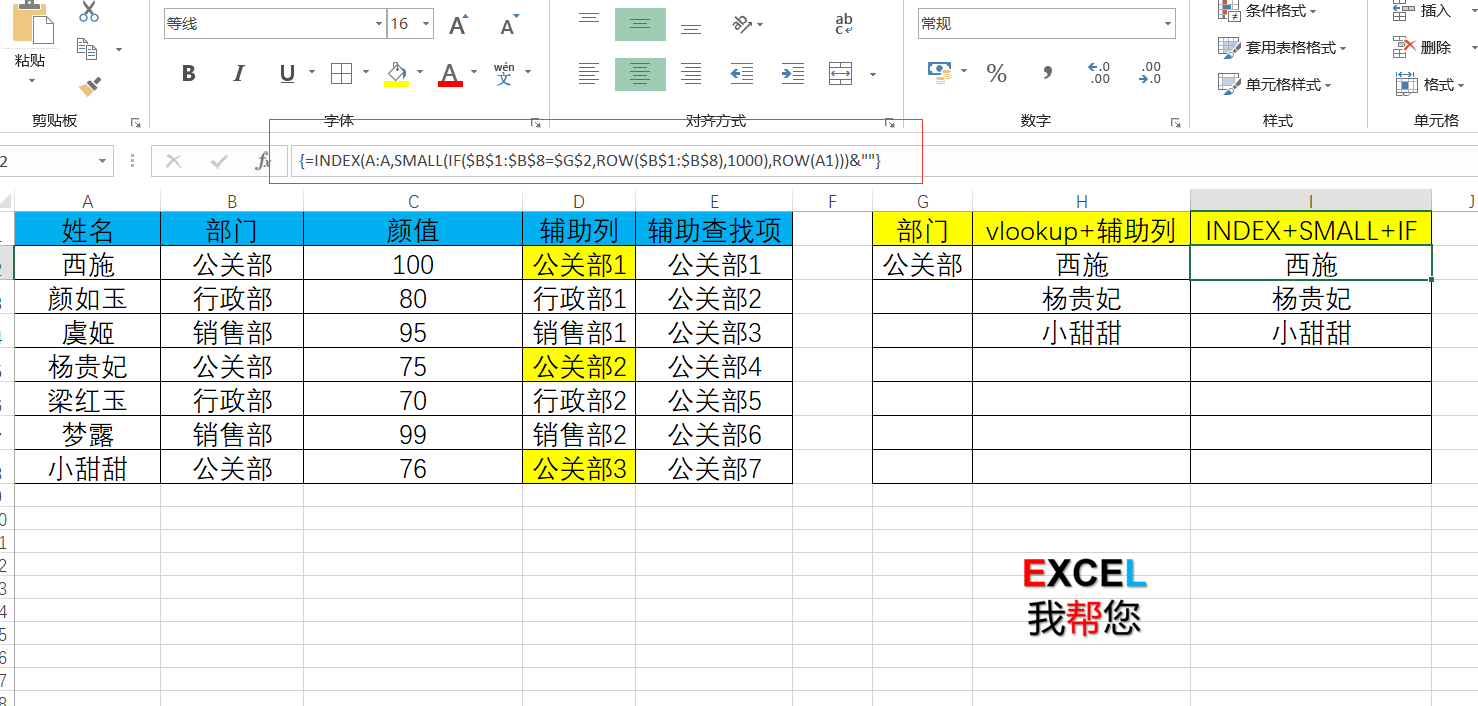
Task: Select cell with value 99
Action: coord(413,434)
